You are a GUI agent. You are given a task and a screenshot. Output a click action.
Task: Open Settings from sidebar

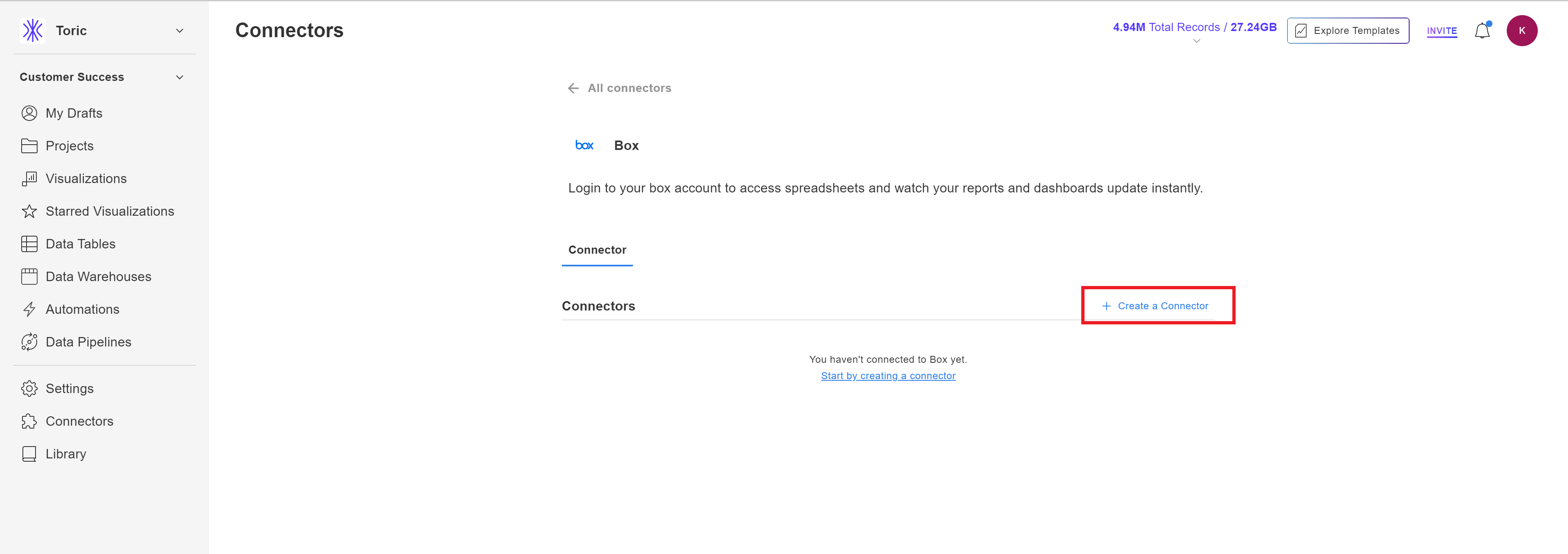69,389
